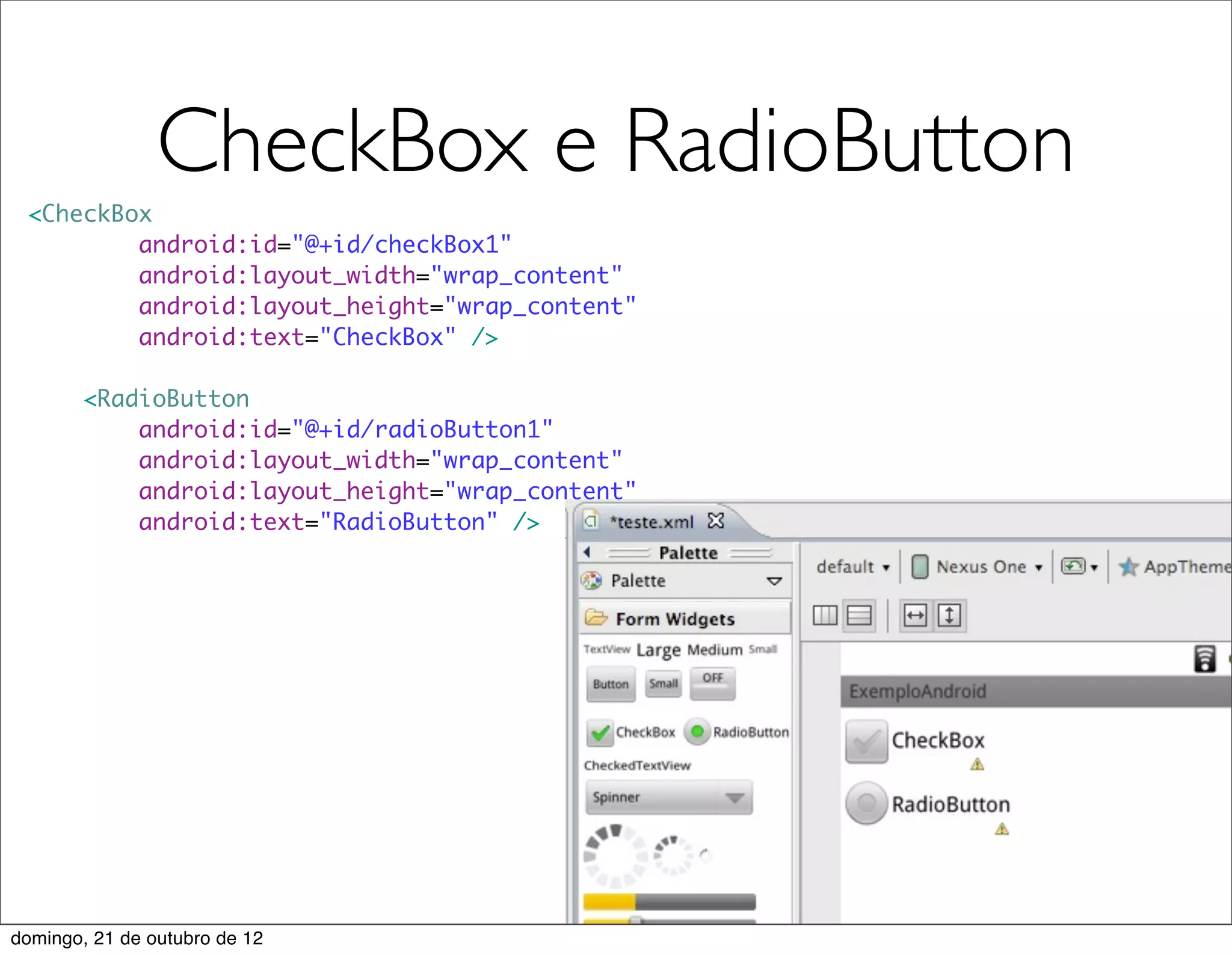Image resolution: width=1232 pixels, height=955 pixels.
Task: Pick the TextView widget in palette
Action: pos(606,649)
